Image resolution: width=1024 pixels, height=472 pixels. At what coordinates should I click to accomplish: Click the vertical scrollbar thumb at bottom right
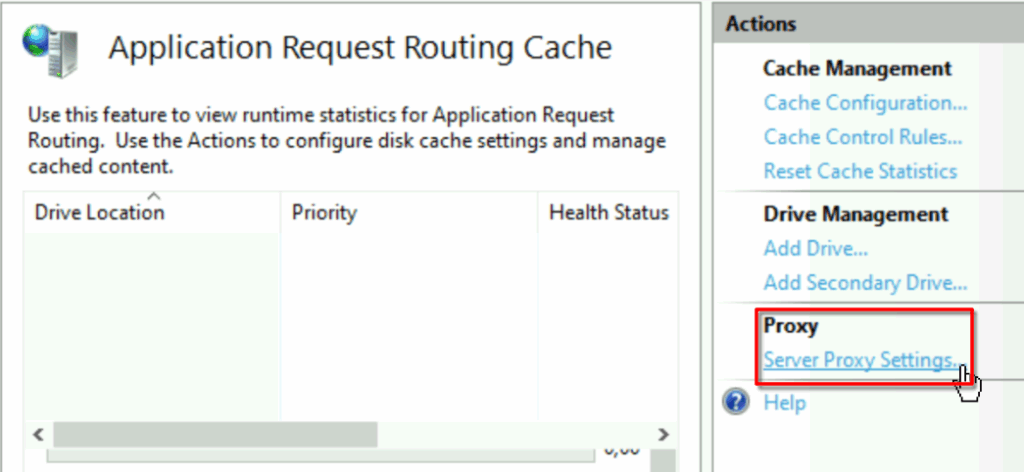(x=665, y=460)
